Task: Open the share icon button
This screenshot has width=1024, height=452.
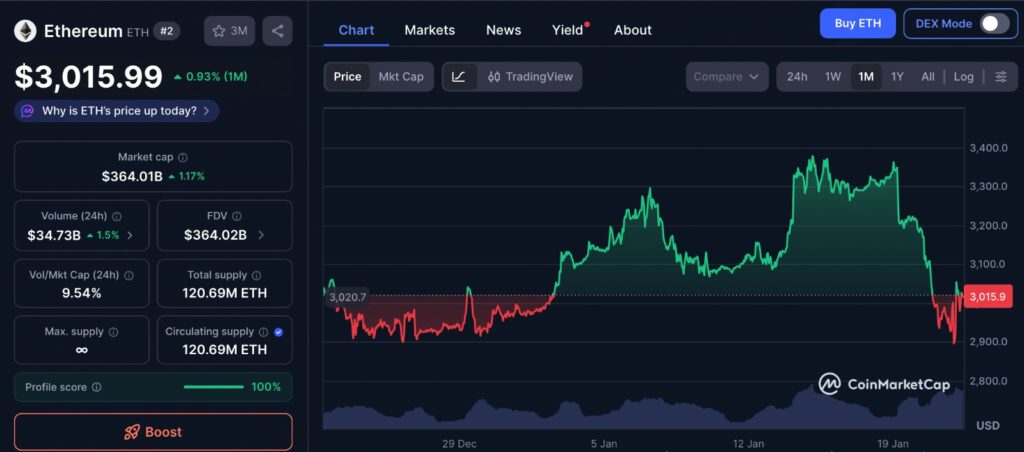Action: [278, 31]
